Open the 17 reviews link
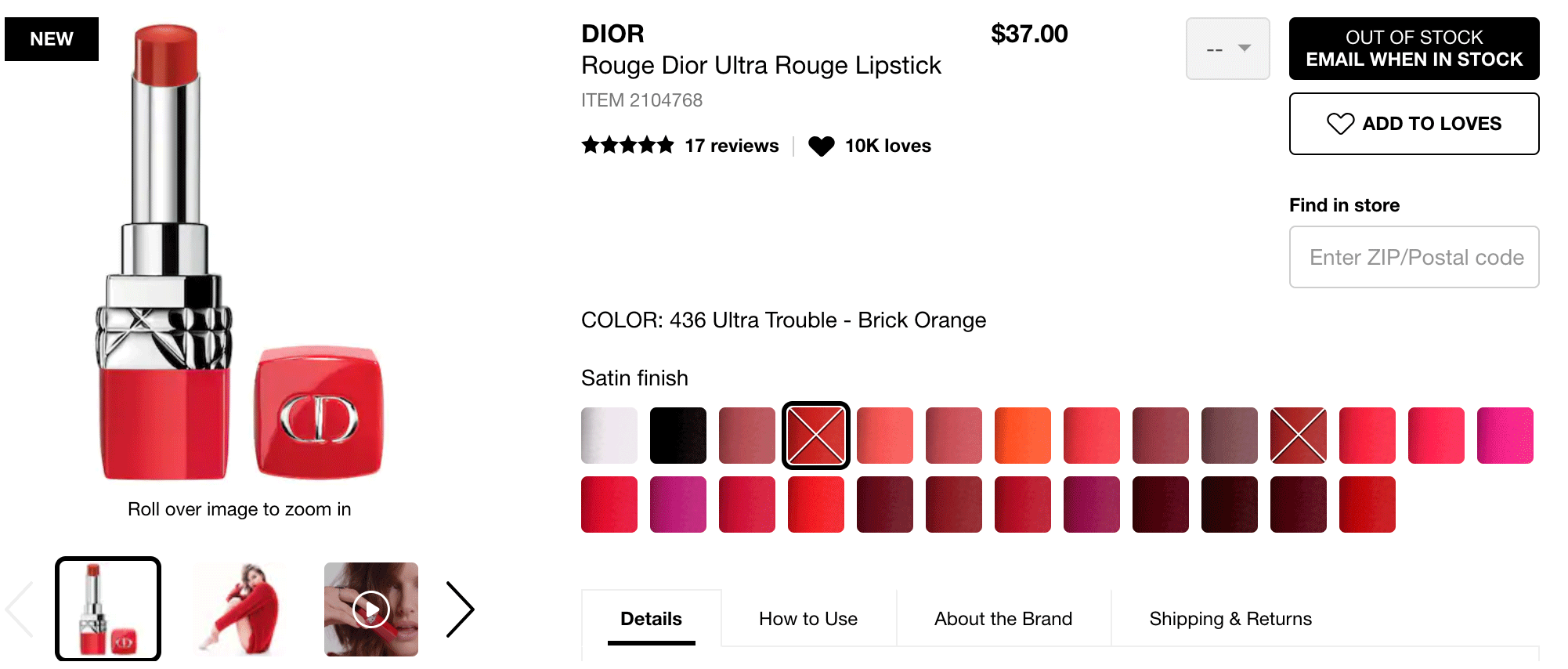1568x669 pixels. point(732,146)
